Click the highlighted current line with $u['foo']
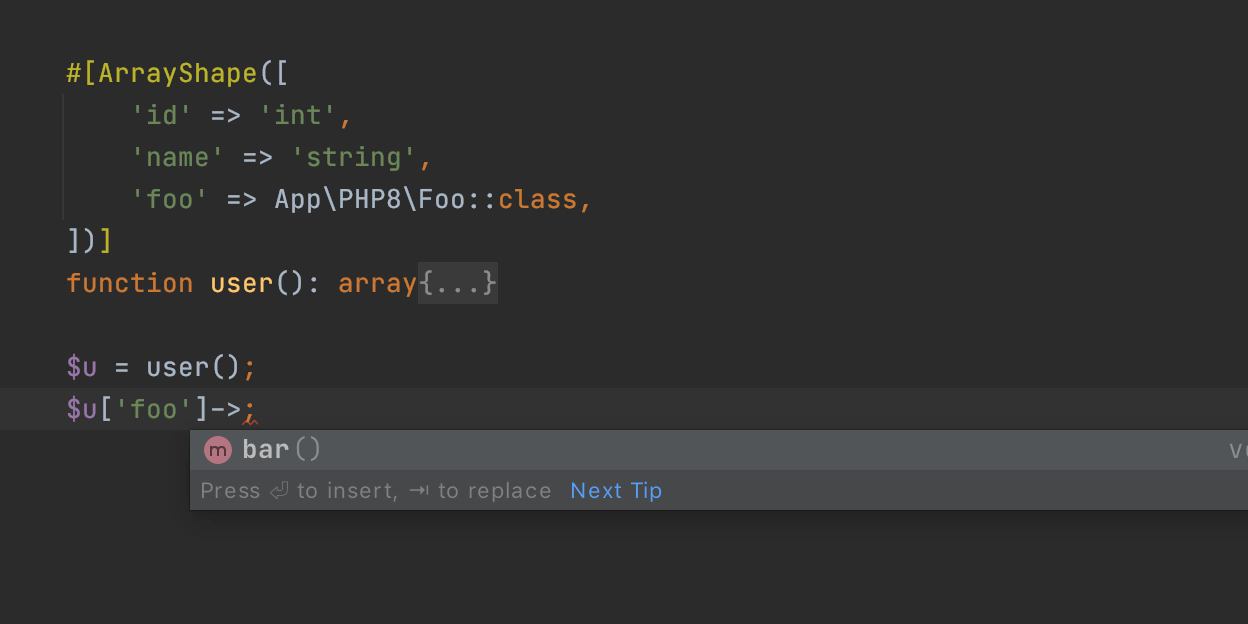1248x624 pixels. pyautogui.click(x=155, y=408)
